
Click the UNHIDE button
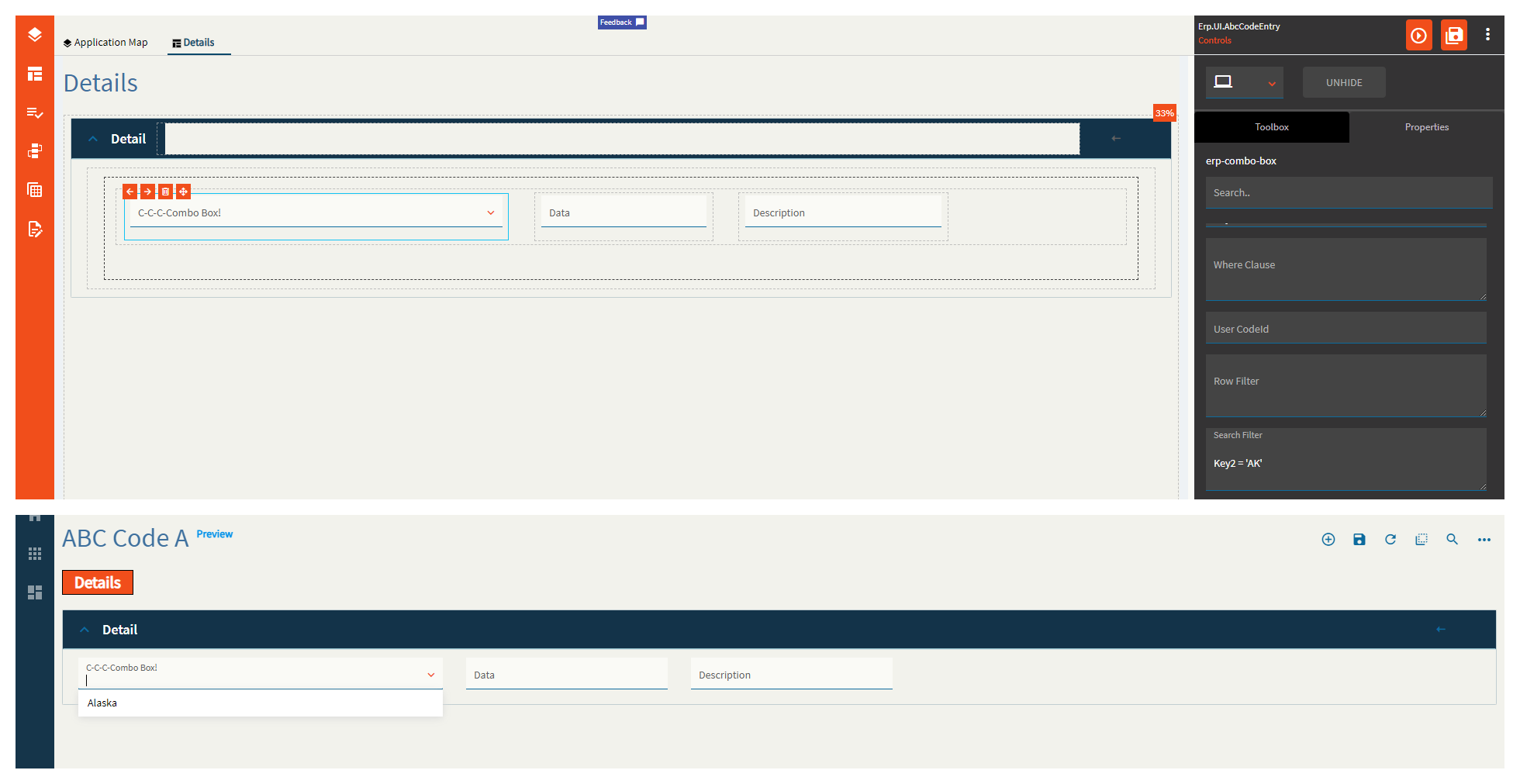pyautogui.click(x=1344, y=82)
